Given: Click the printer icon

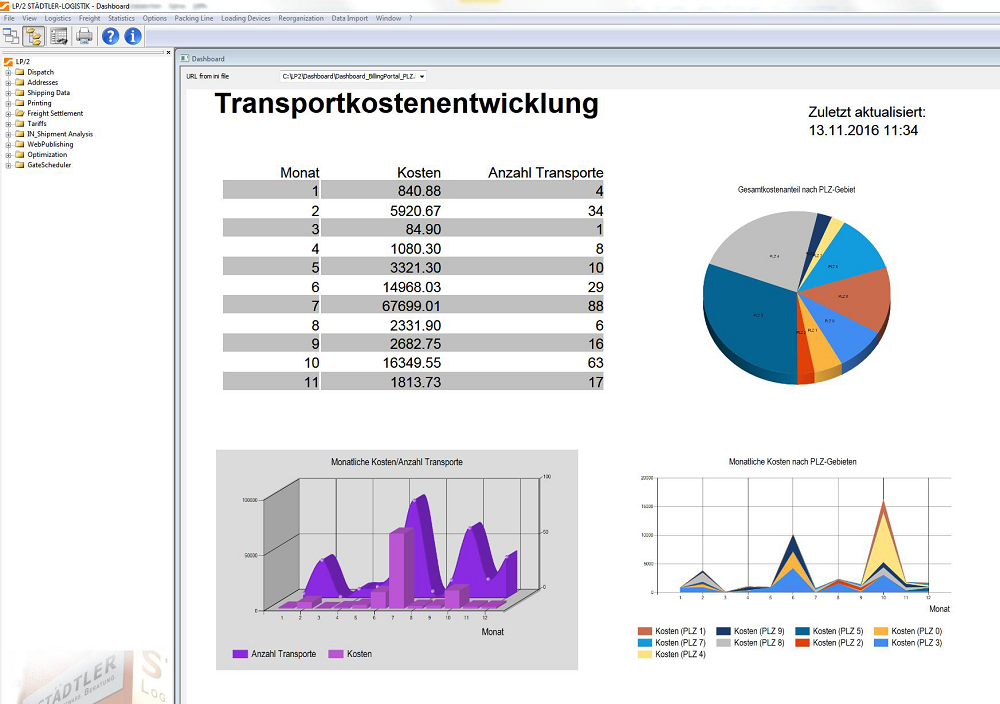Looking at the screenshot, I should [84, 36].
